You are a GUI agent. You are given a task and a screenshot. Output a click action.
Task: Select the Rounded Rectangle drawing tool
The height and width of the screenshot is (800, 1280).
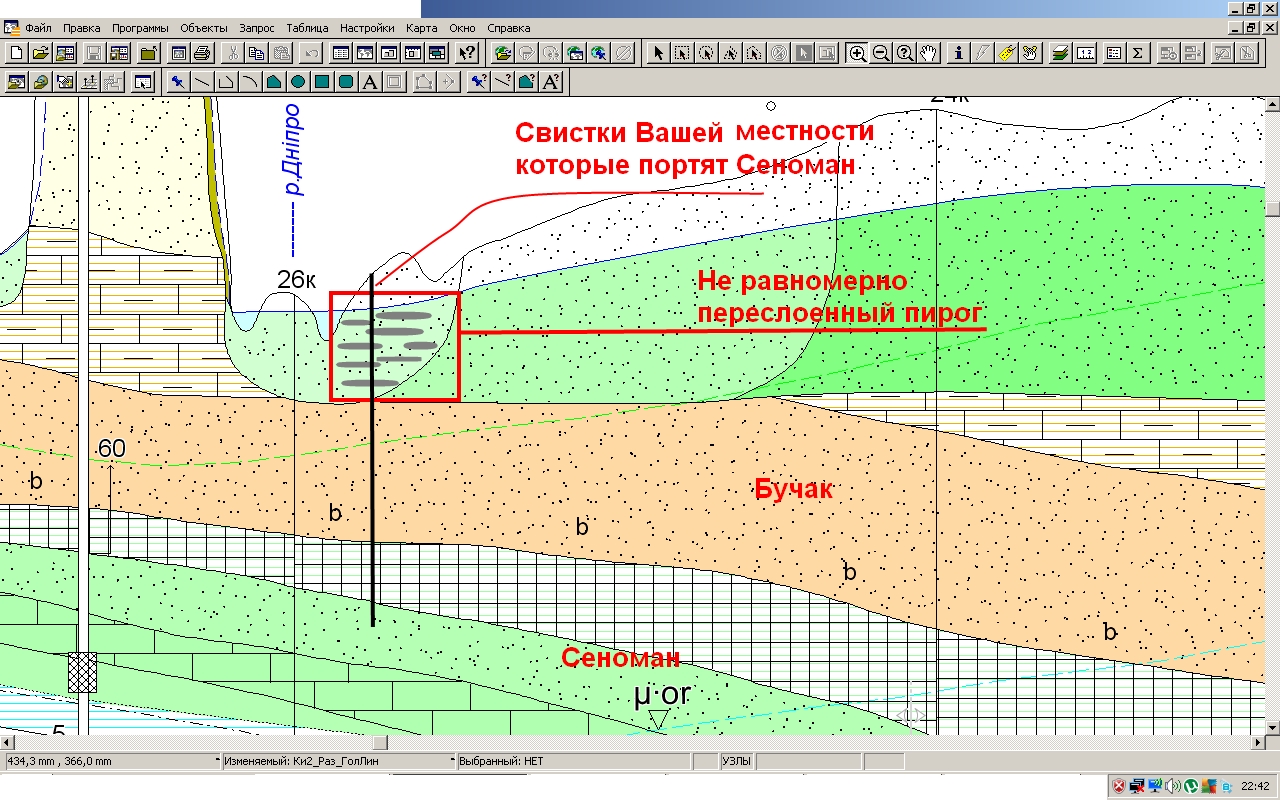coord(346,82)
